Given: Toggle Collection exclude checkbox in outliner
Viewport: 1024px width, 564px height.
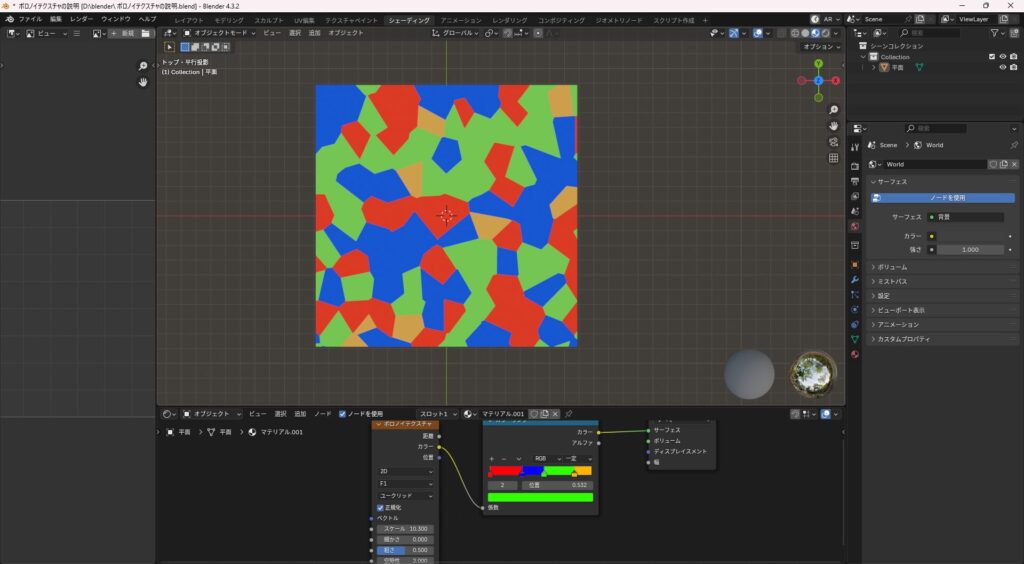Looking at the screenshot, I should pos(992,57).
